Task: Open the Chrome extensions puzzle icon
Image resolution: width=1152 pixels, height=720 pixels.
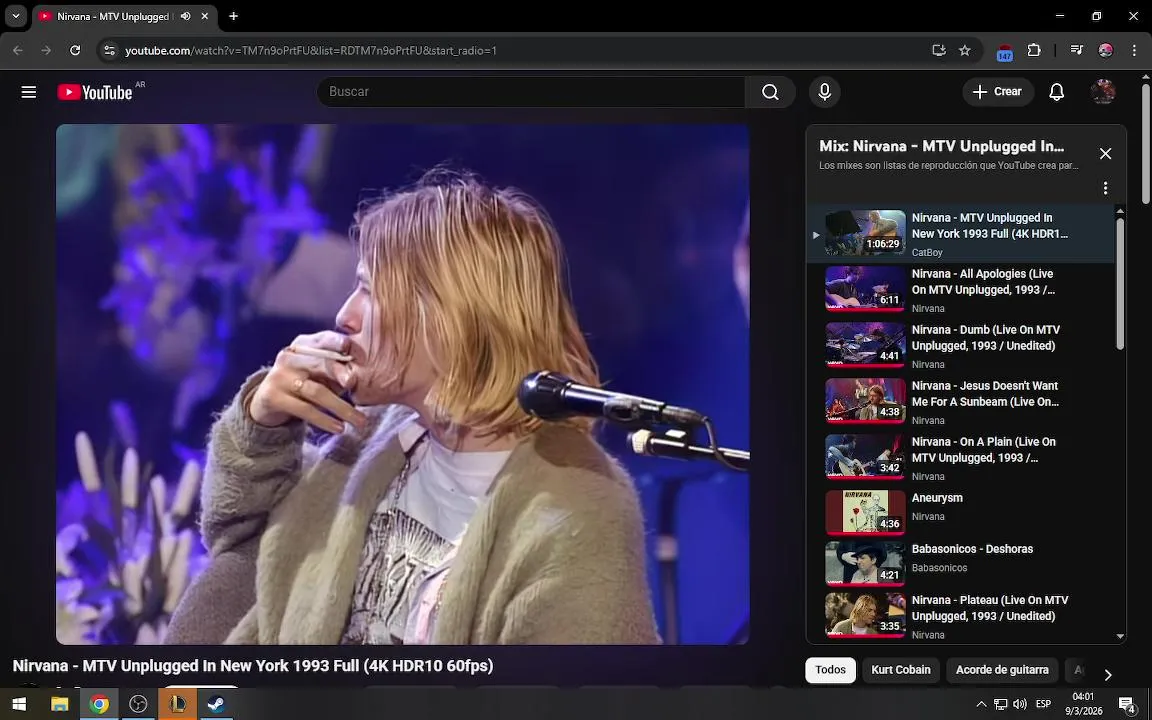Action: coord(1034,51)
